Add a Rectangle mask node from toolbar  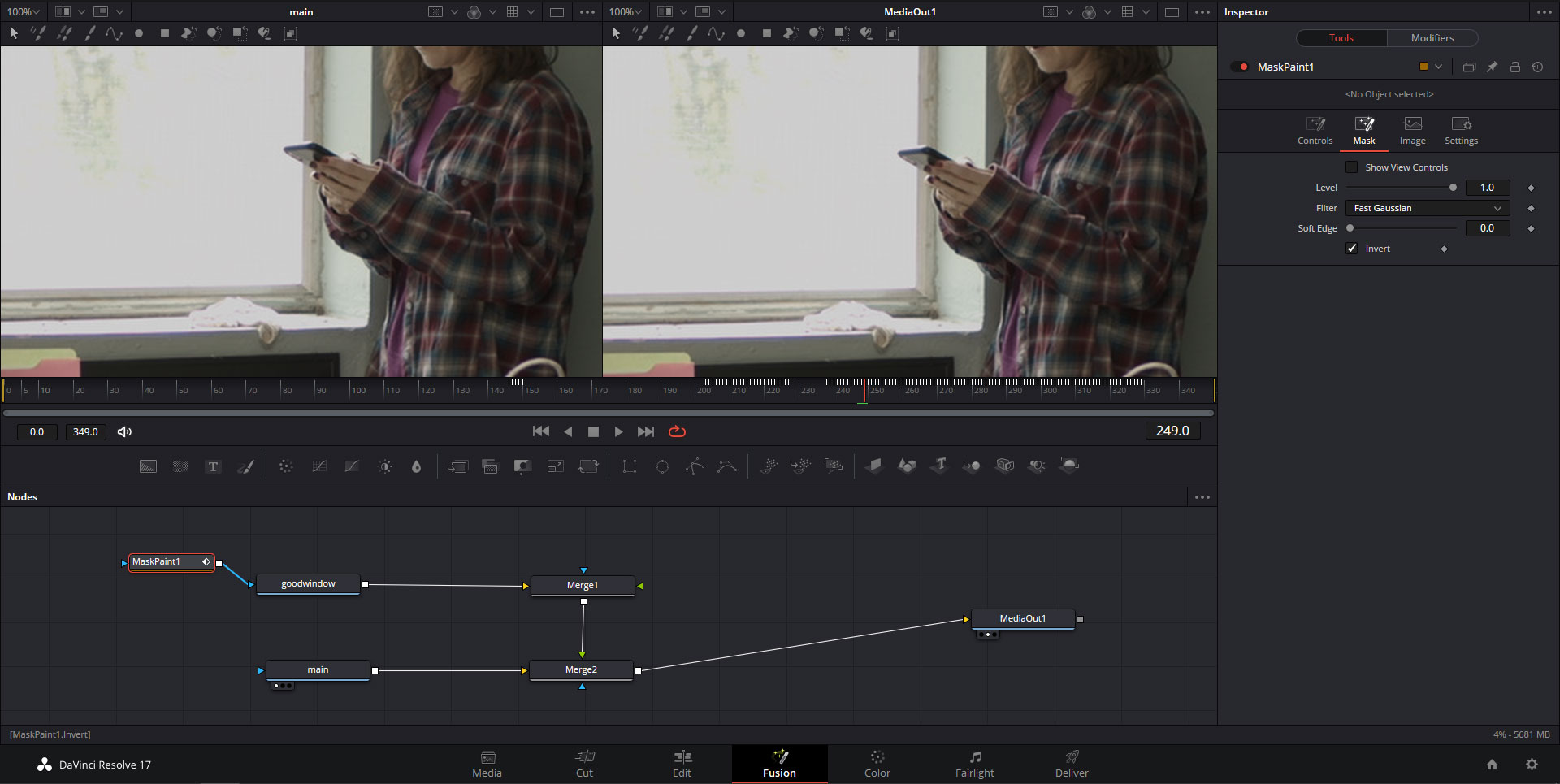[630, 466]
